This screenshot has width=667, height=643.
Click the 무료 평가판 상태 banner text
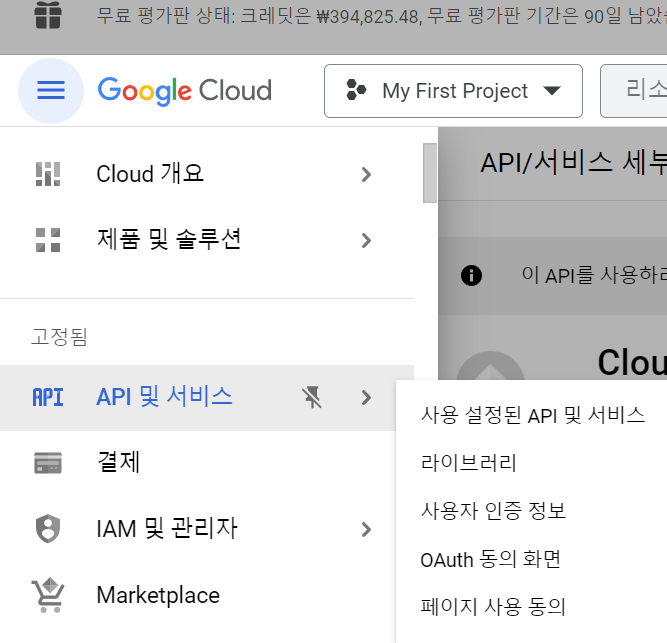pyautogui.click(x=381, y=17)
